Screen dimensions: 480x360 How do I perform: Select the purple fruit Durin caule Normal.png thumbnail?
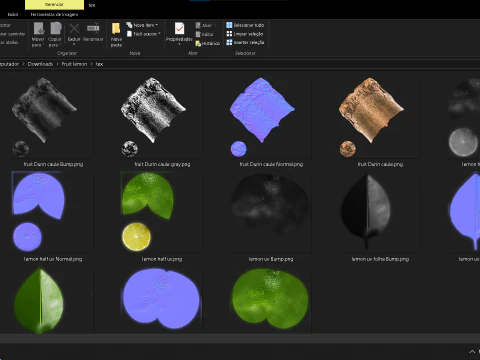262,117
